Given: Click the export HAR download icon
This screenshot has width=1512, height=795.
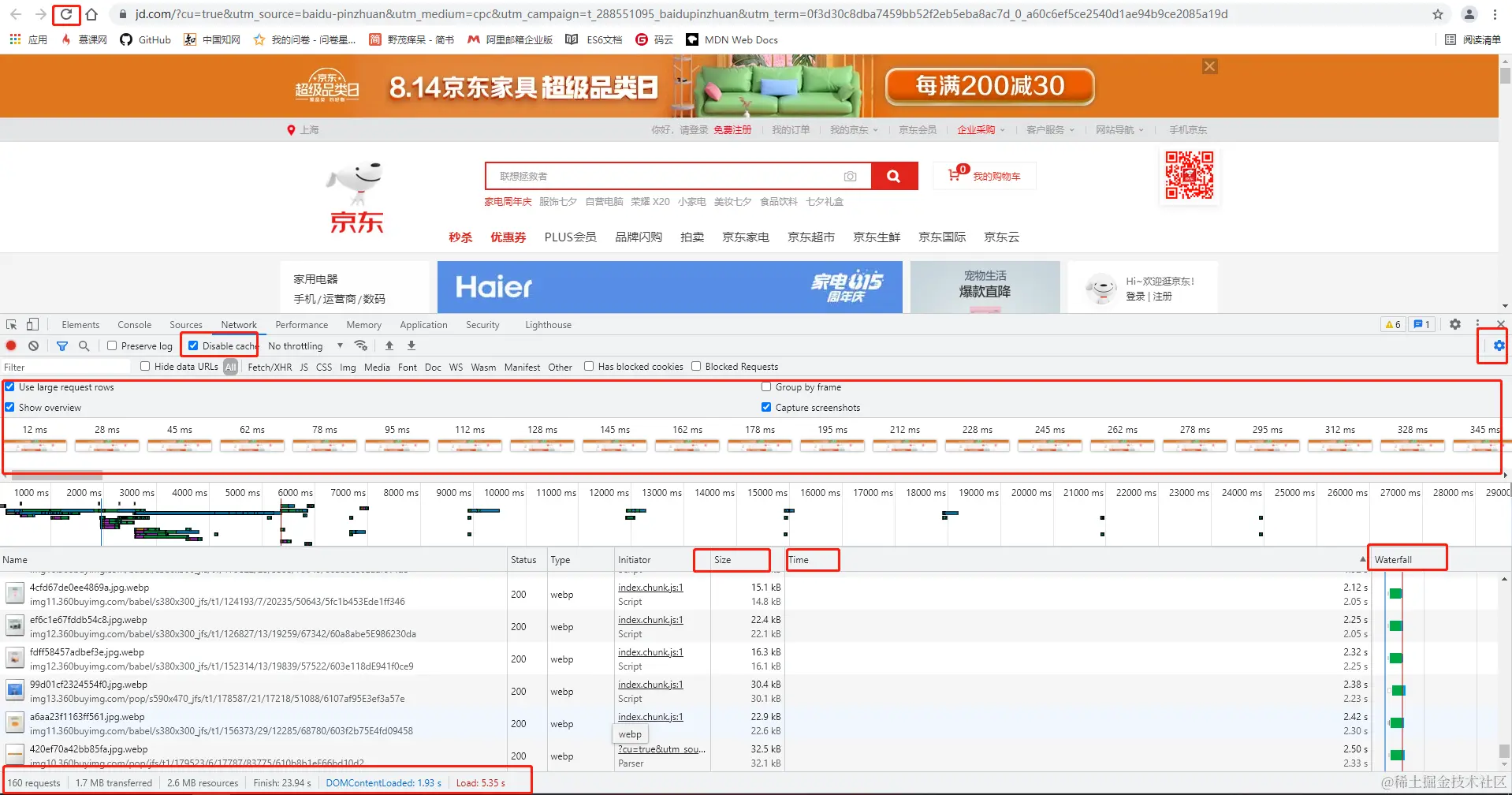Looking at the screenshot, I should point(412,345).
